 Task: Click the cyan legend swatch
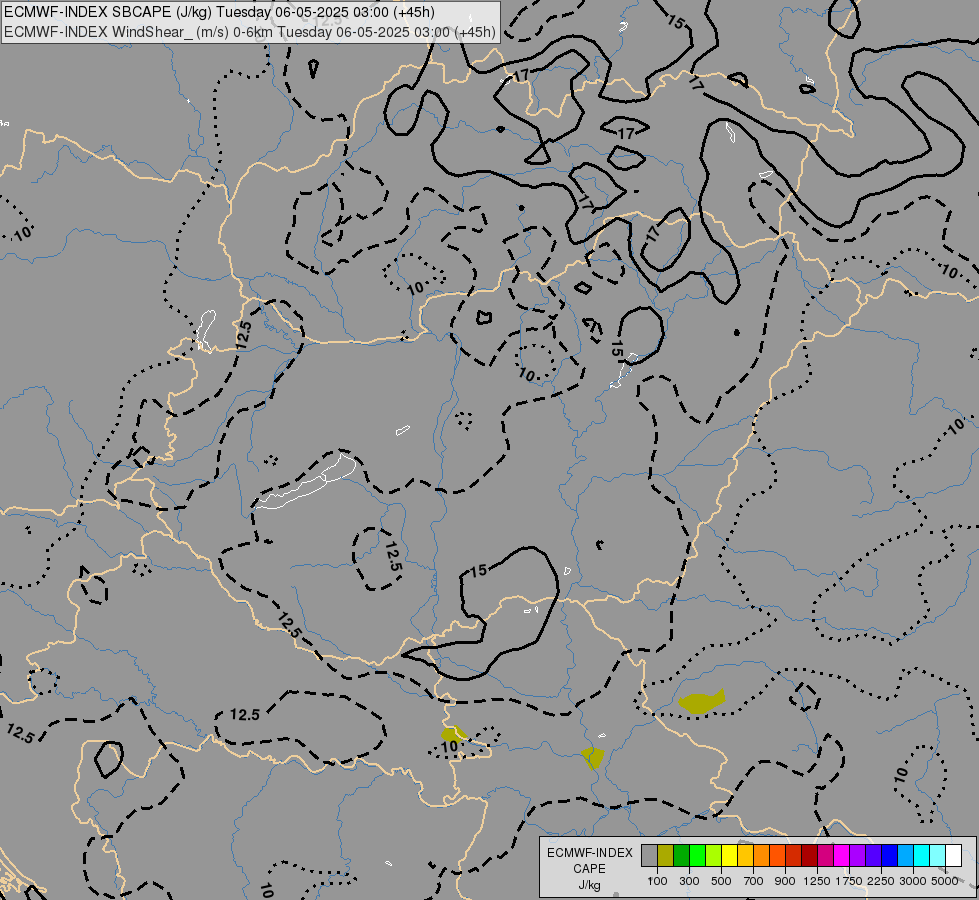click(922, 855)
